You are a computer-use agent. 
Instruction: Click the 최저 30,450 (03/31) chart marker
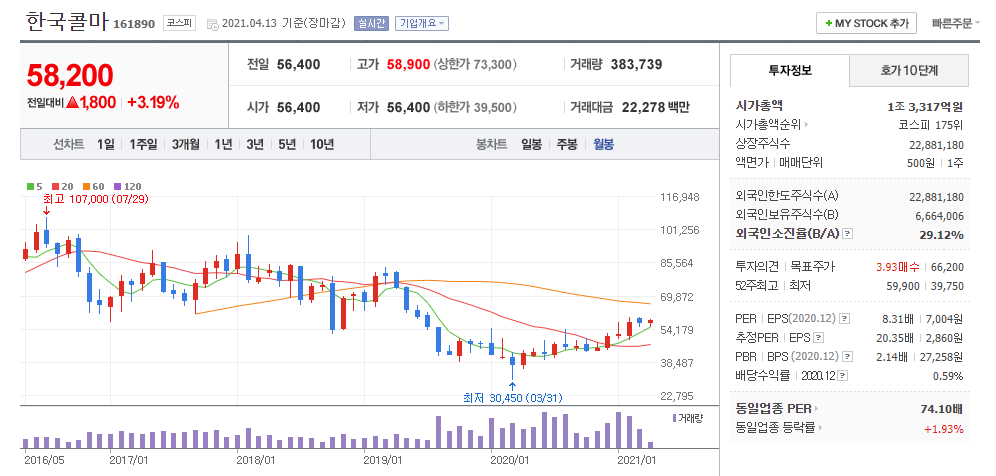[513, 398]
